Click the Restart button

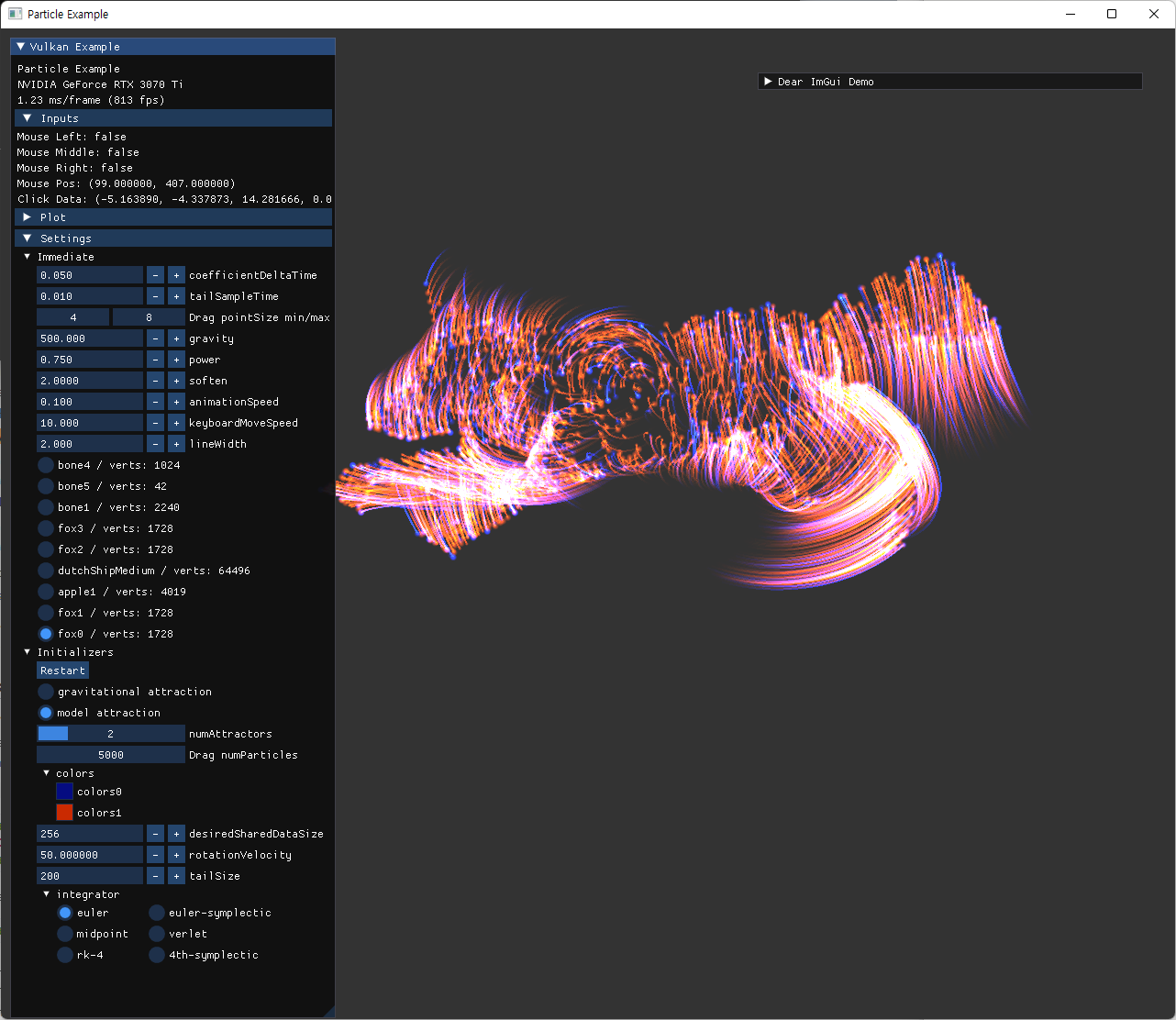pyautogui.click(x=62, y=671)
